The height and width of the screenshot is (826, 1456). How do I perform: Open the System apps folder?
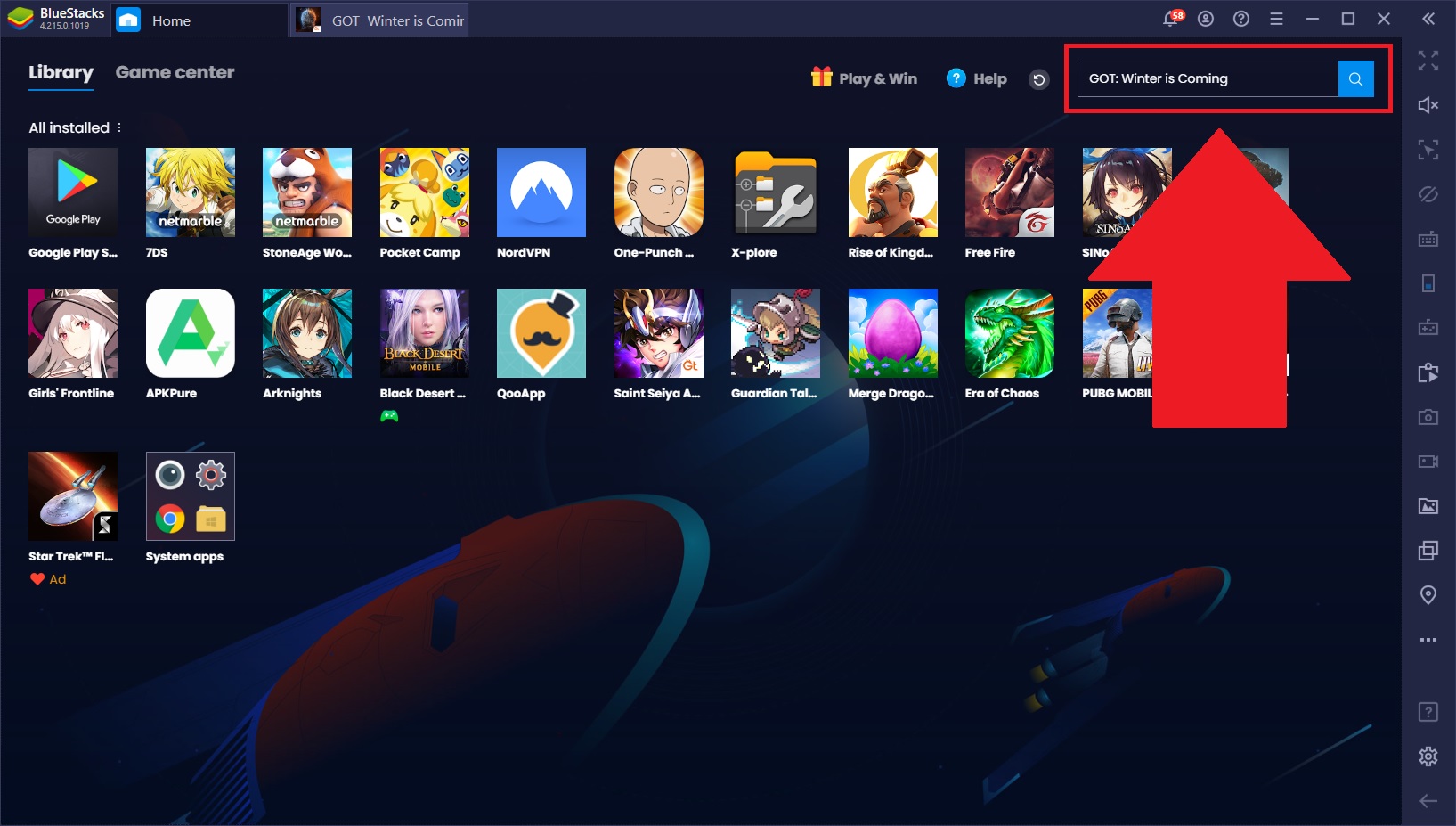191,496
